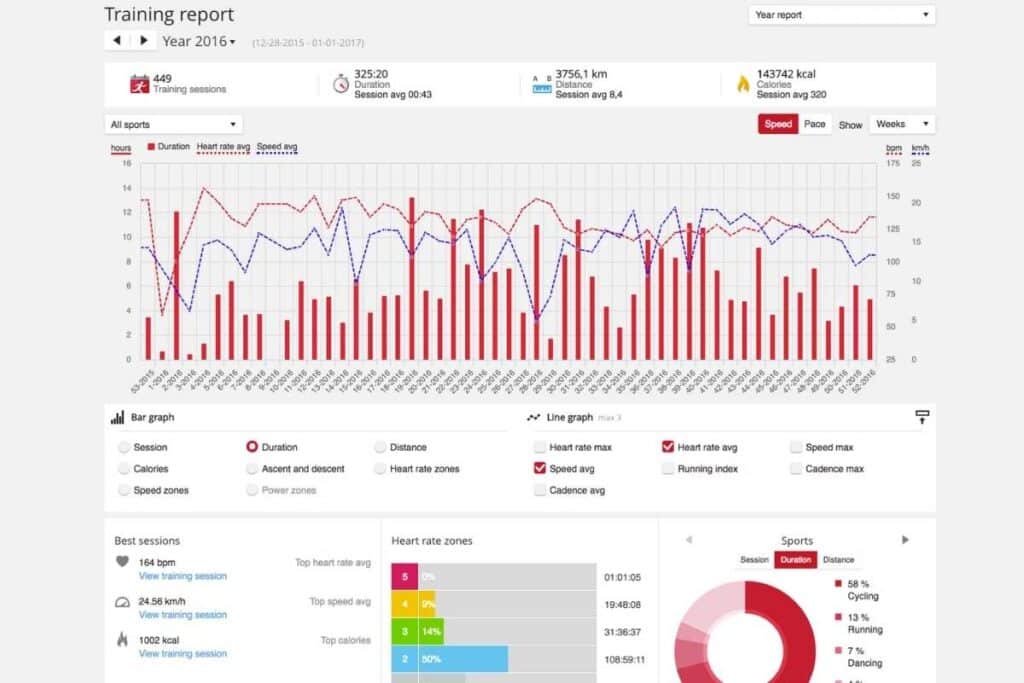Click heart rate zone 5 color block
Screen dimensions: 1024x683
click(404, 577)
